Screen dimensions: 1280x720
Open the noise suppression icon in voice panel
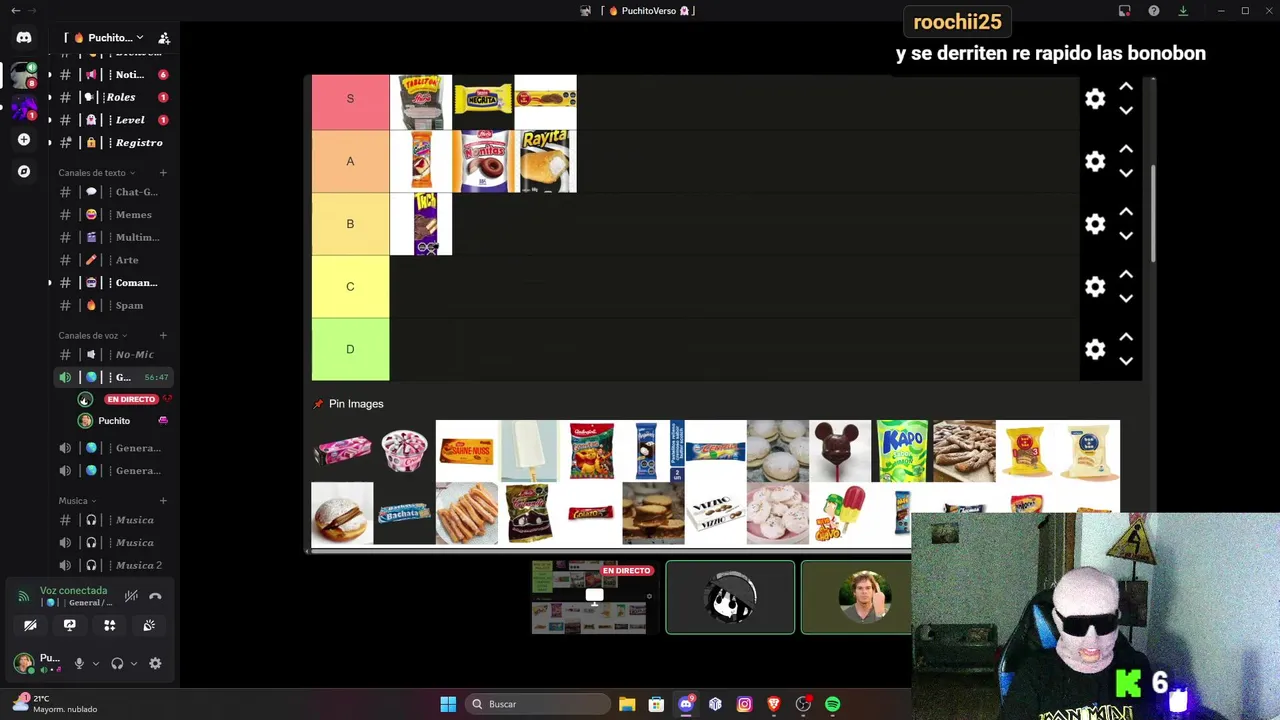pyautogui.click(x=131, y=596)
